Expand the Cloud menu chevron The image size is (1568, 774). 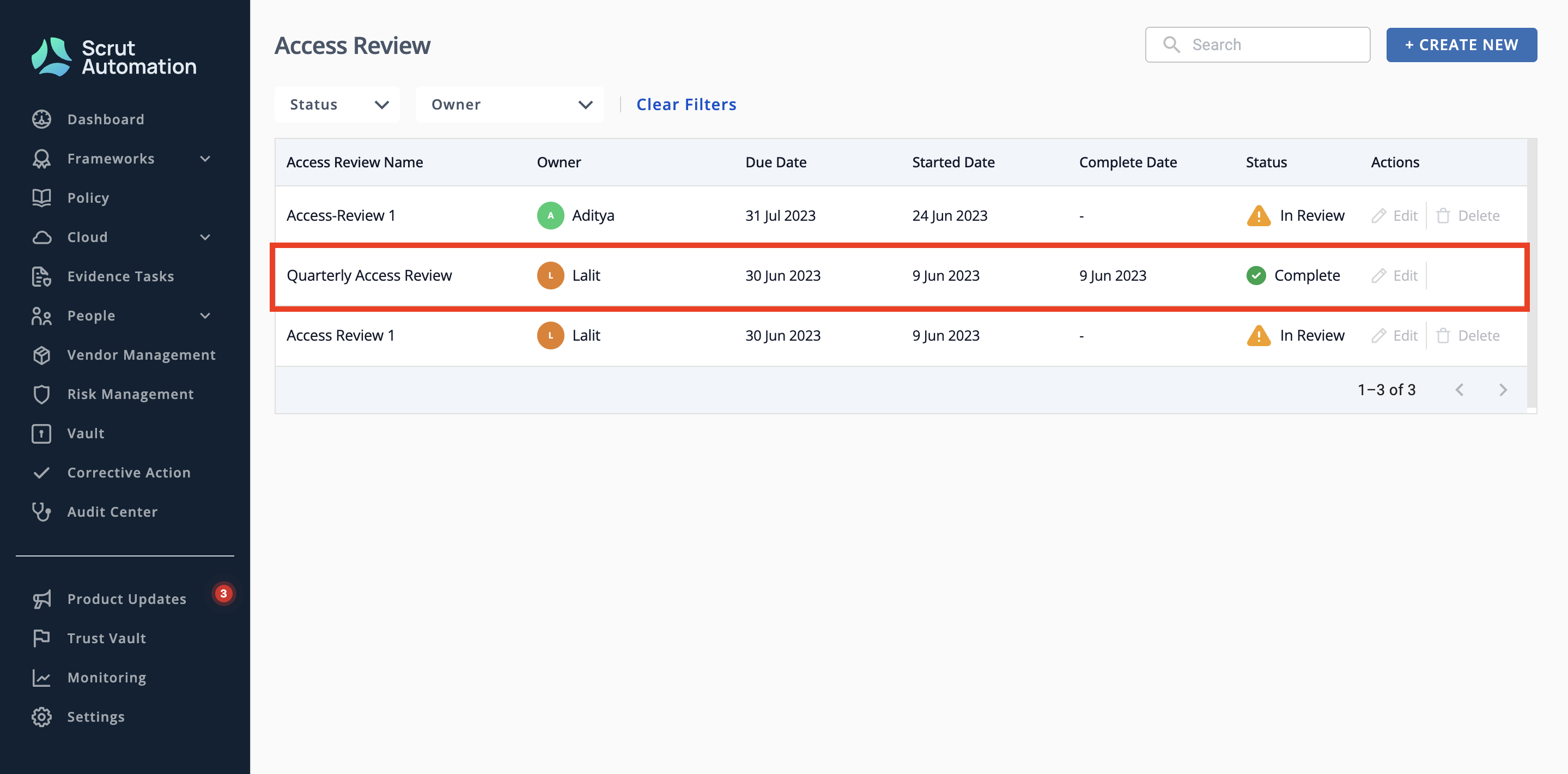(205, 238)
